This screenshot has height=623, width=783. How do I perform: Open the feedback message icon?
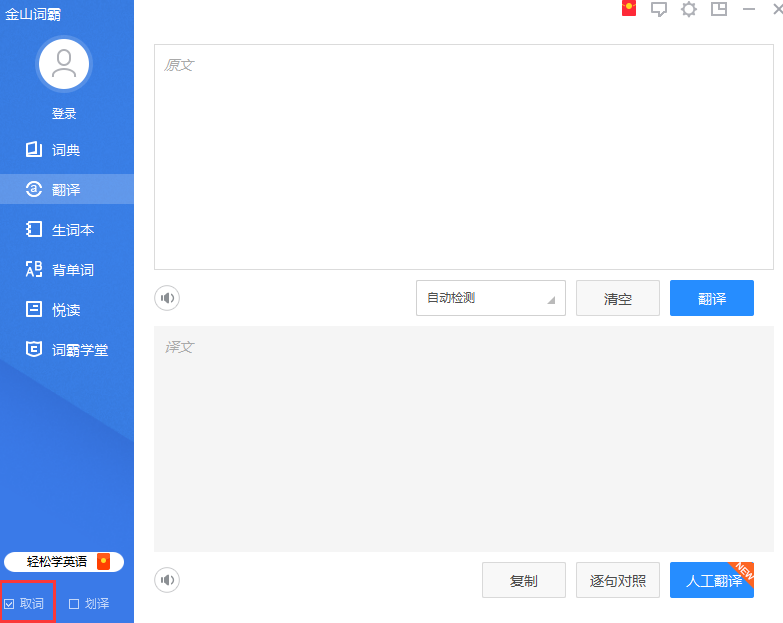(659, 9)
